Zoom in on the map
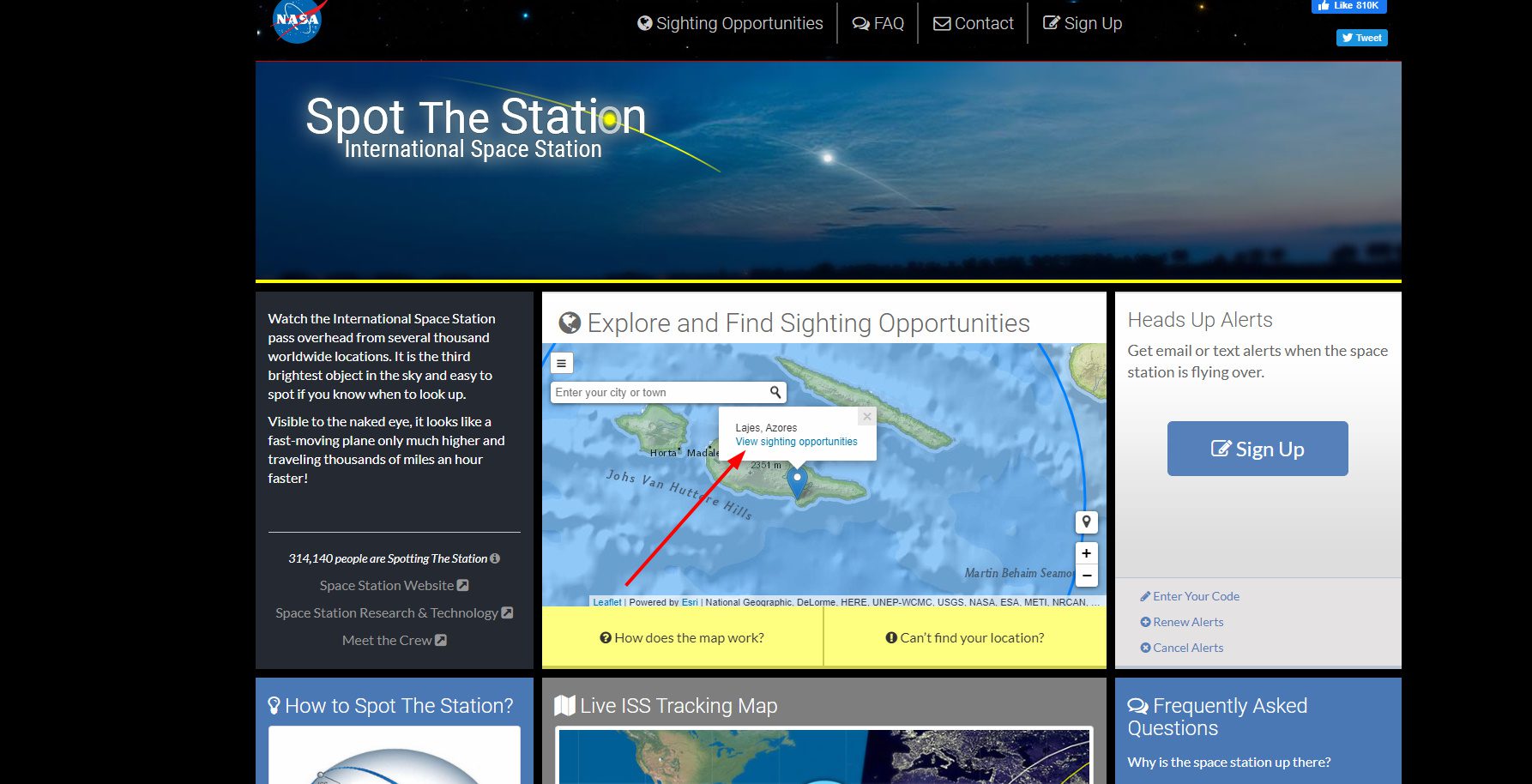Viewport: 1532px width, 784px height. 1086,553
